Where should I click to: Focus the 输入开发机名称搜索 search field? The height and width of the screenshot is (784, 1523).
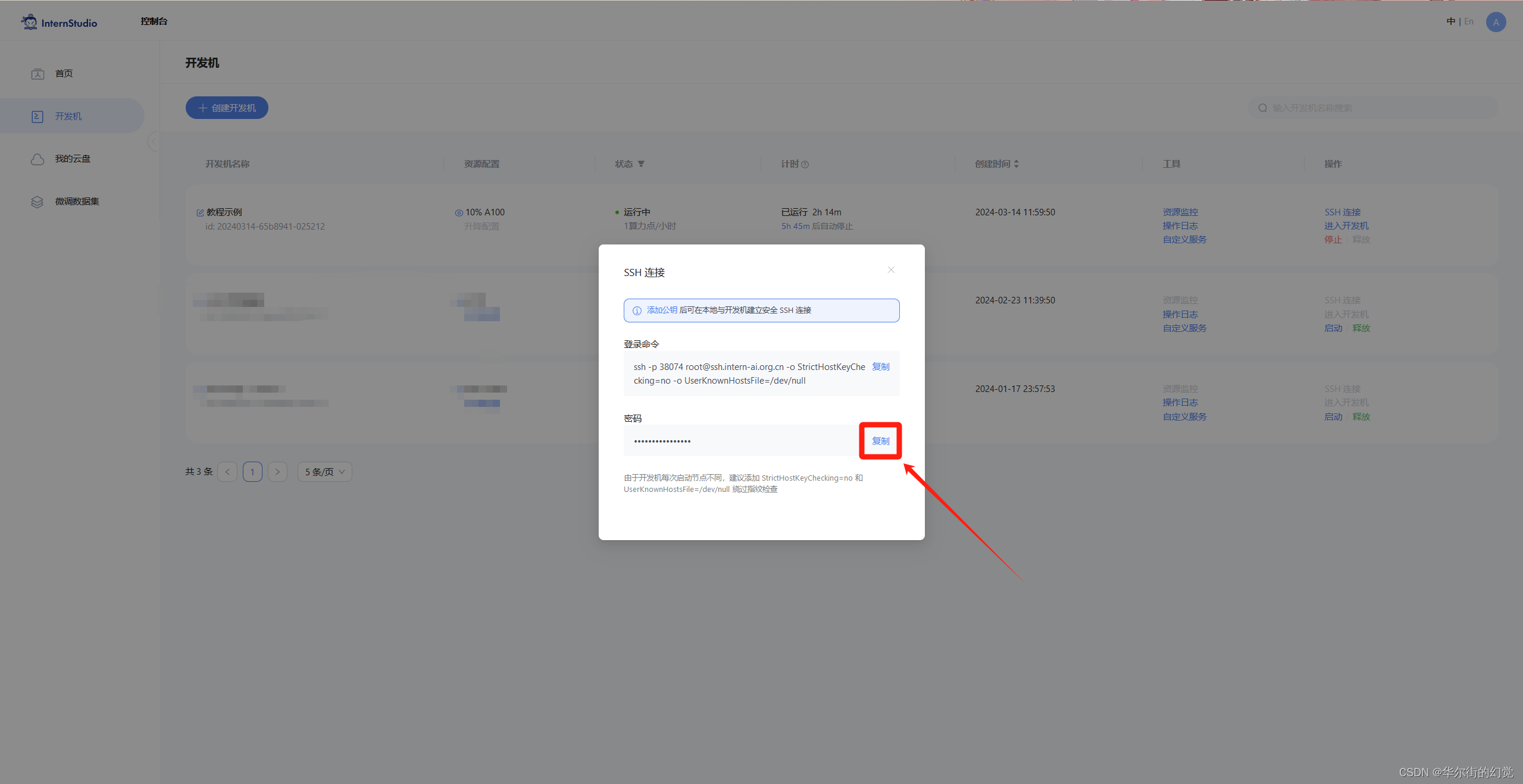(x=1372, y=108)
